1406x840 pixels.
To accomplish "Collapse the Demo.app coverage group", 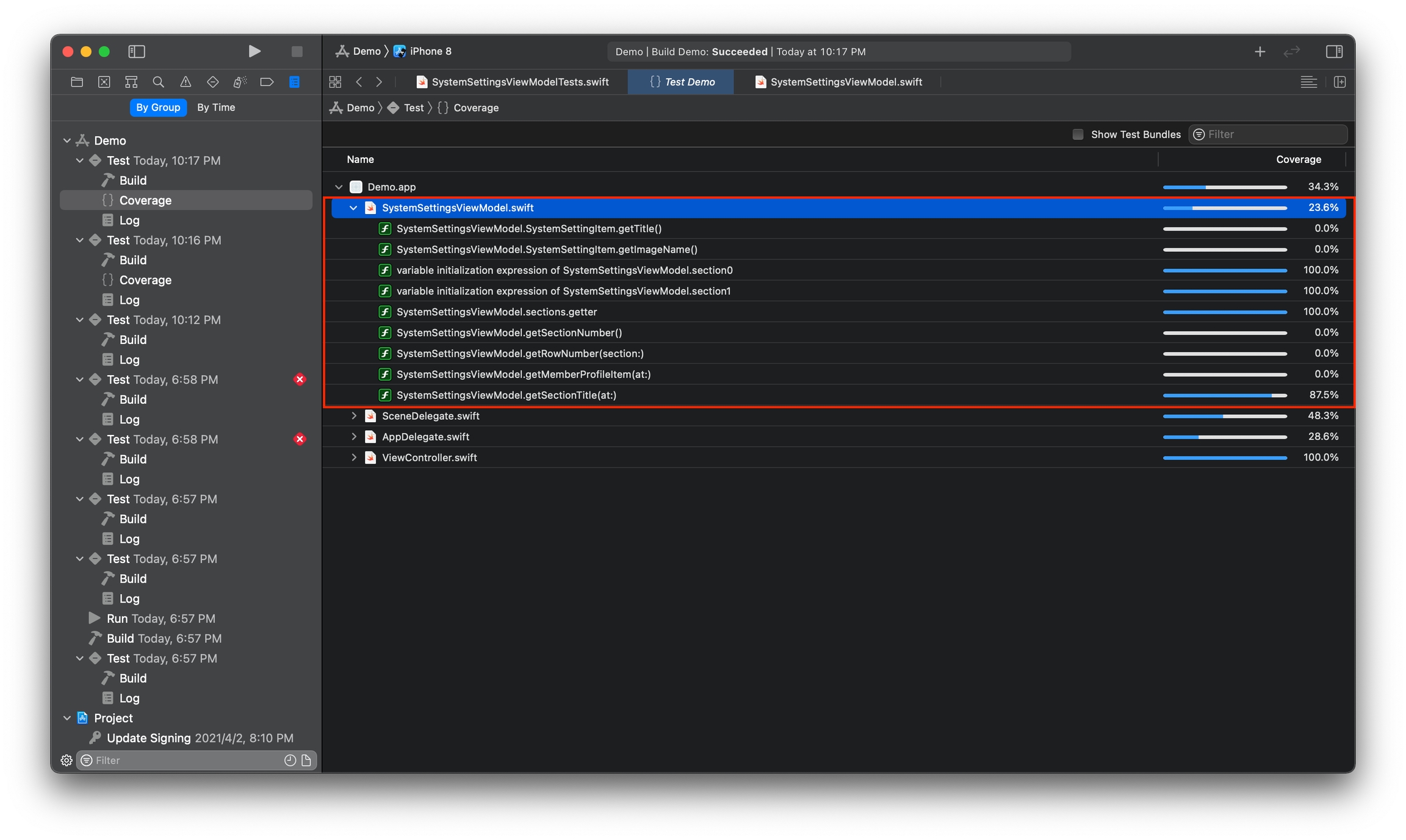I will click(339, 187).
